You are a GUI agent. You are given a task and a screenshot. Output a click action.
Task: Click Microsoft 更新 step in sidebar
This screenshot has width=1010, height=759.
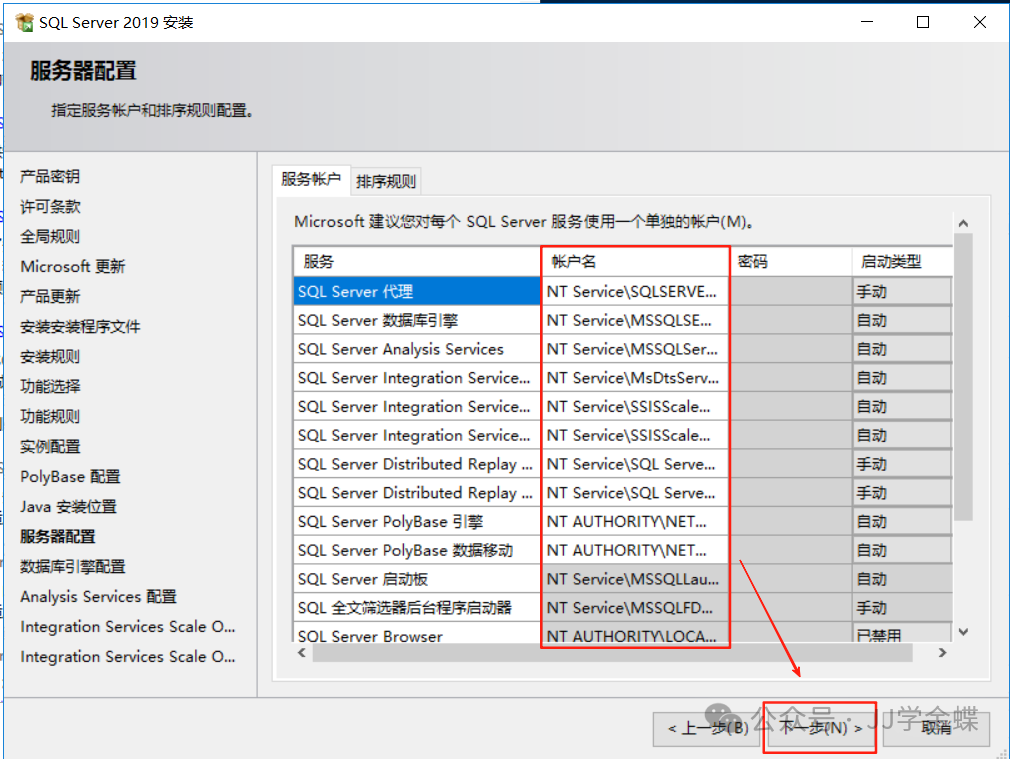[72, 267]
